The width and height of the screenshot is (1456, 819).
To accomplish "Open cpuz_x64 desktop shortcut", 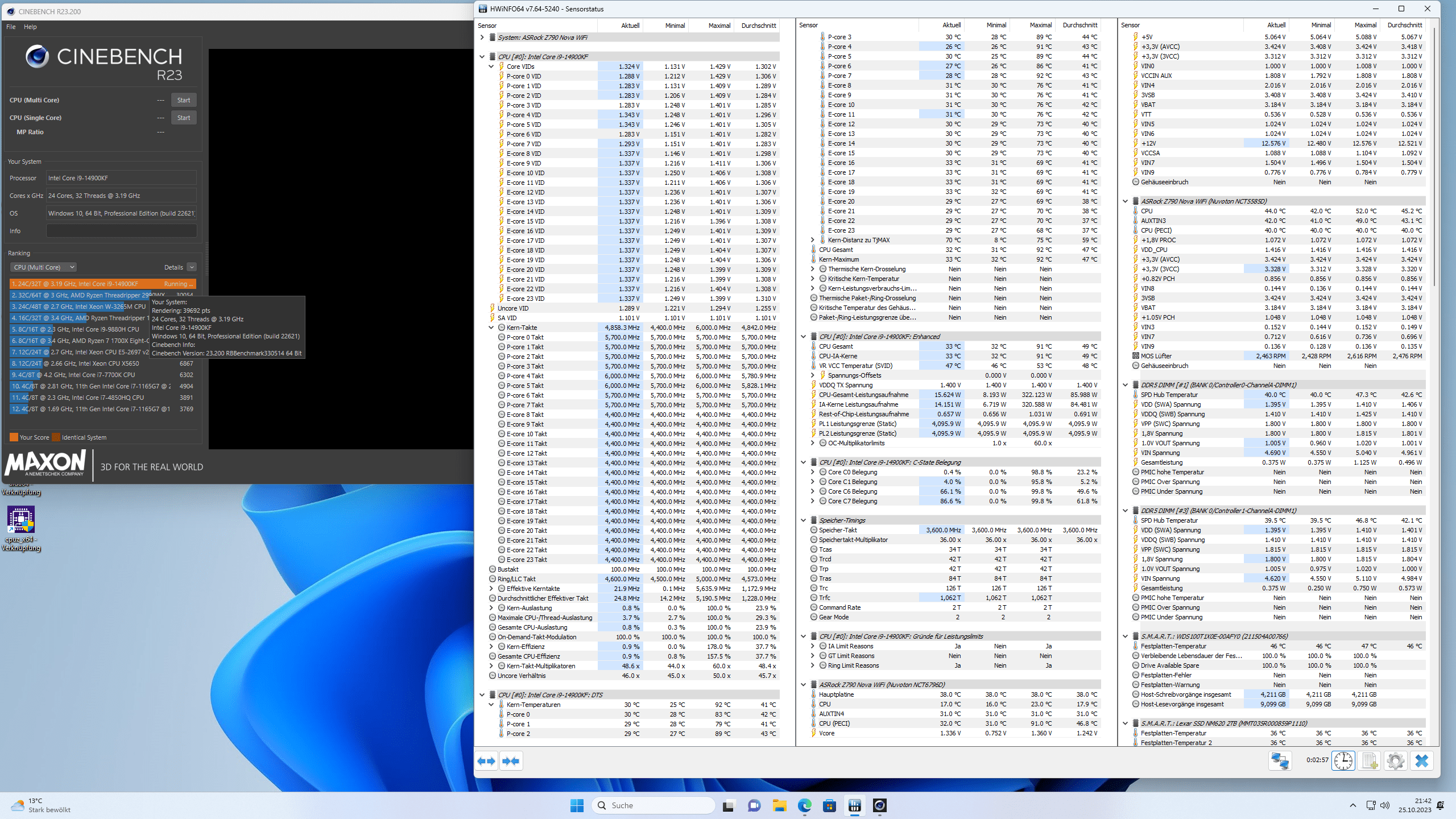I will pos(21,528).
